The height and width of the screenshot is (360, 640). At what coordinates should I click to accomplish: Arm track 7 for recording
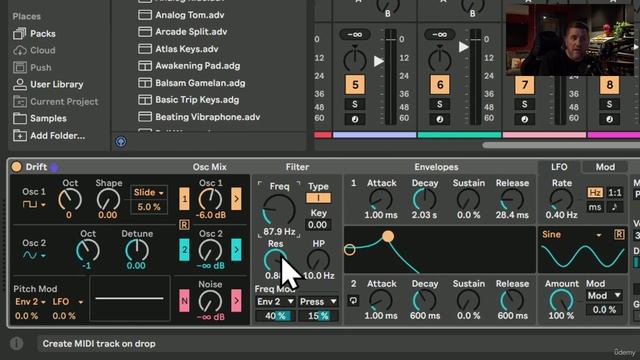coord(524,119)
